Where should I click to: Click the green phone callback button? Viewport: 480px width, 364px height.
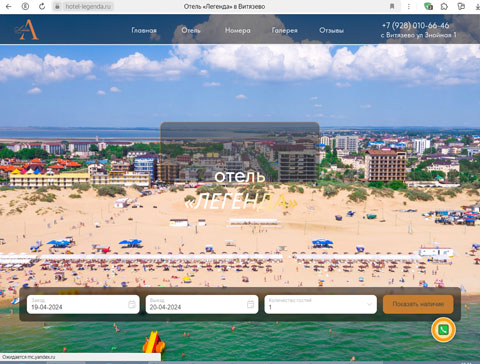coord(443,330)
